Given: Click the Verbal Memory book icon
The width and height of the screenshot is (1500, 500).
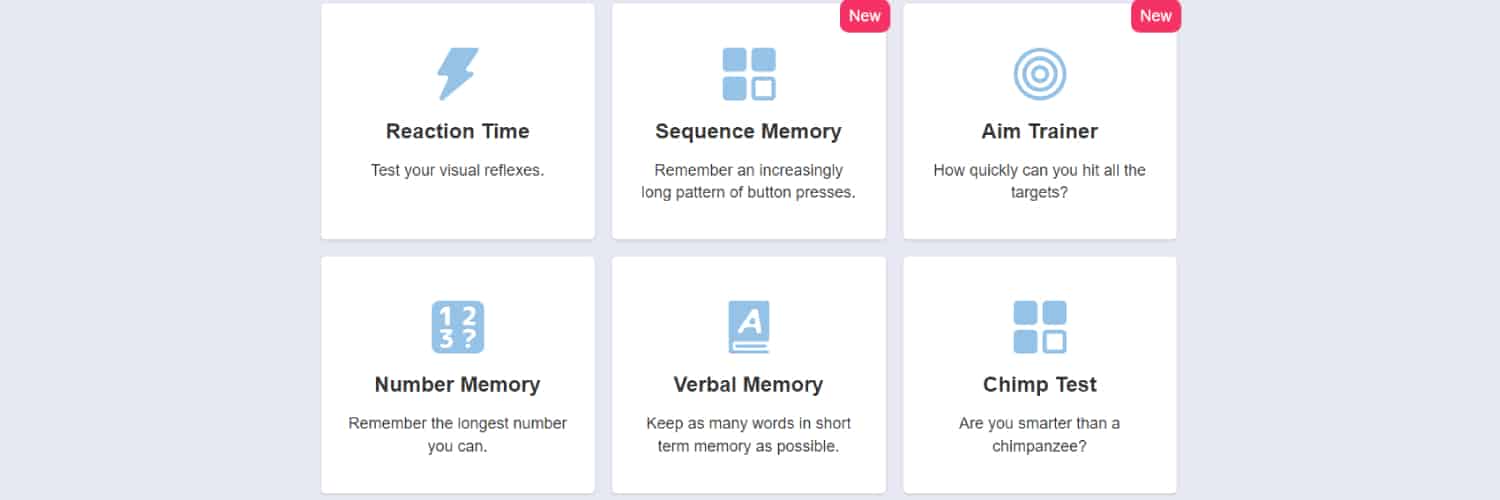Looking at the screenshot, I should [749, 327].
